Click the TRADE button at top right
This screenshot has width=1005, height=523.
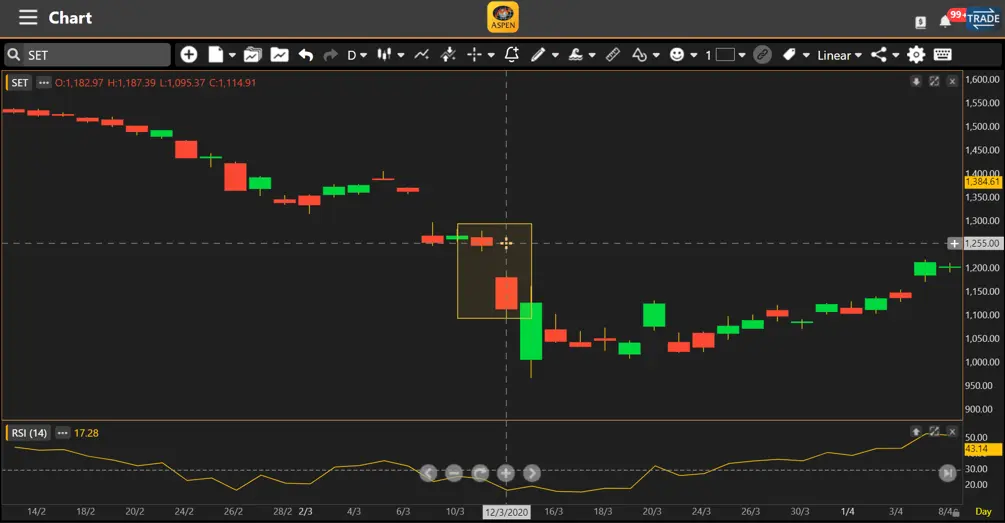(x=982, y=19)
